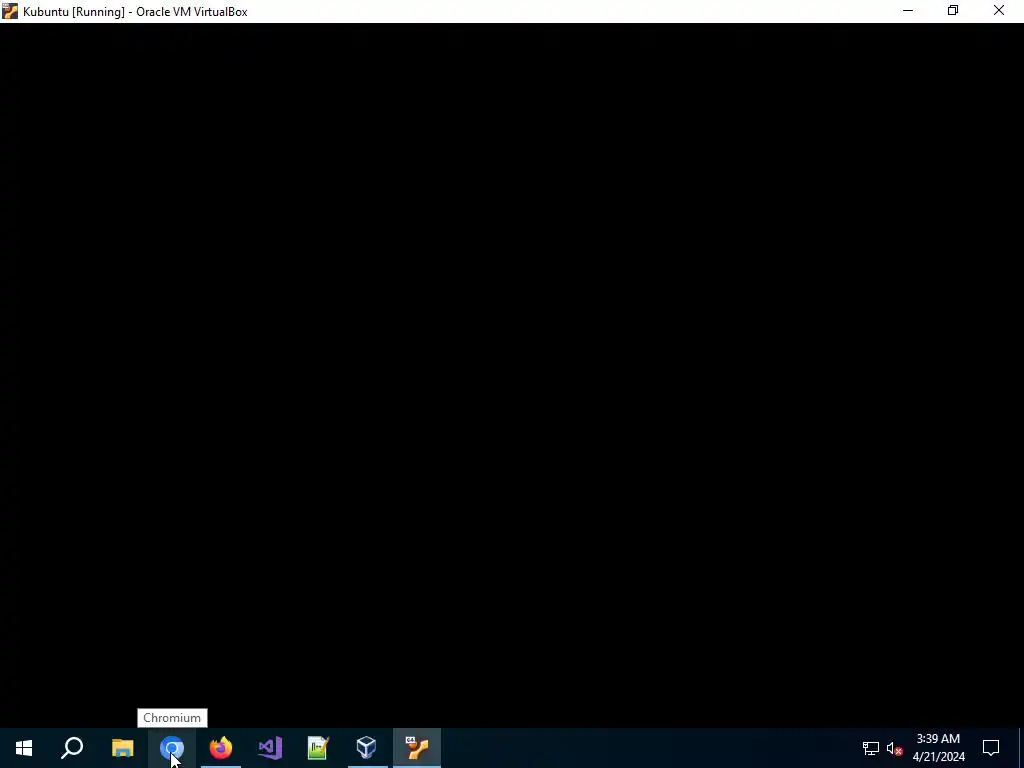
Task: Click the muted volume tray icon
Action: pyautogui.click(x=895, y=748)
